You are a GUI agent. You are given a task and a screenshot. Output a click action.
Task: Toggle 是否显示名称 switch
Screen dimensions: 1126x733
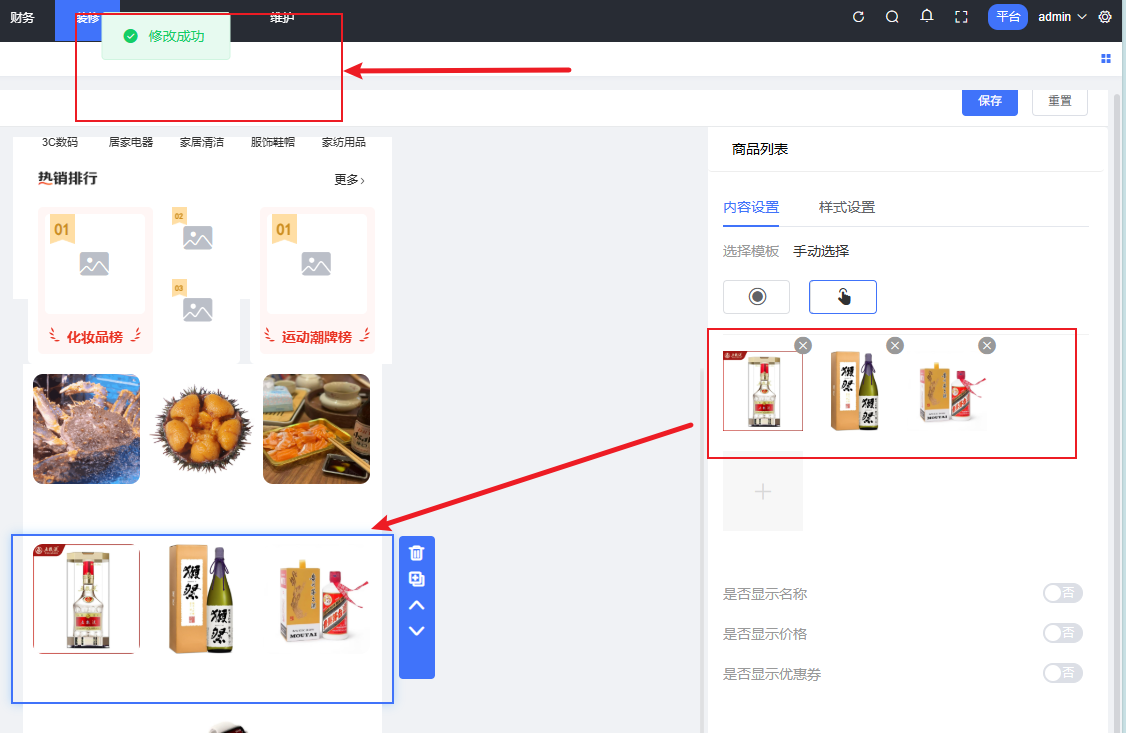1063,593
